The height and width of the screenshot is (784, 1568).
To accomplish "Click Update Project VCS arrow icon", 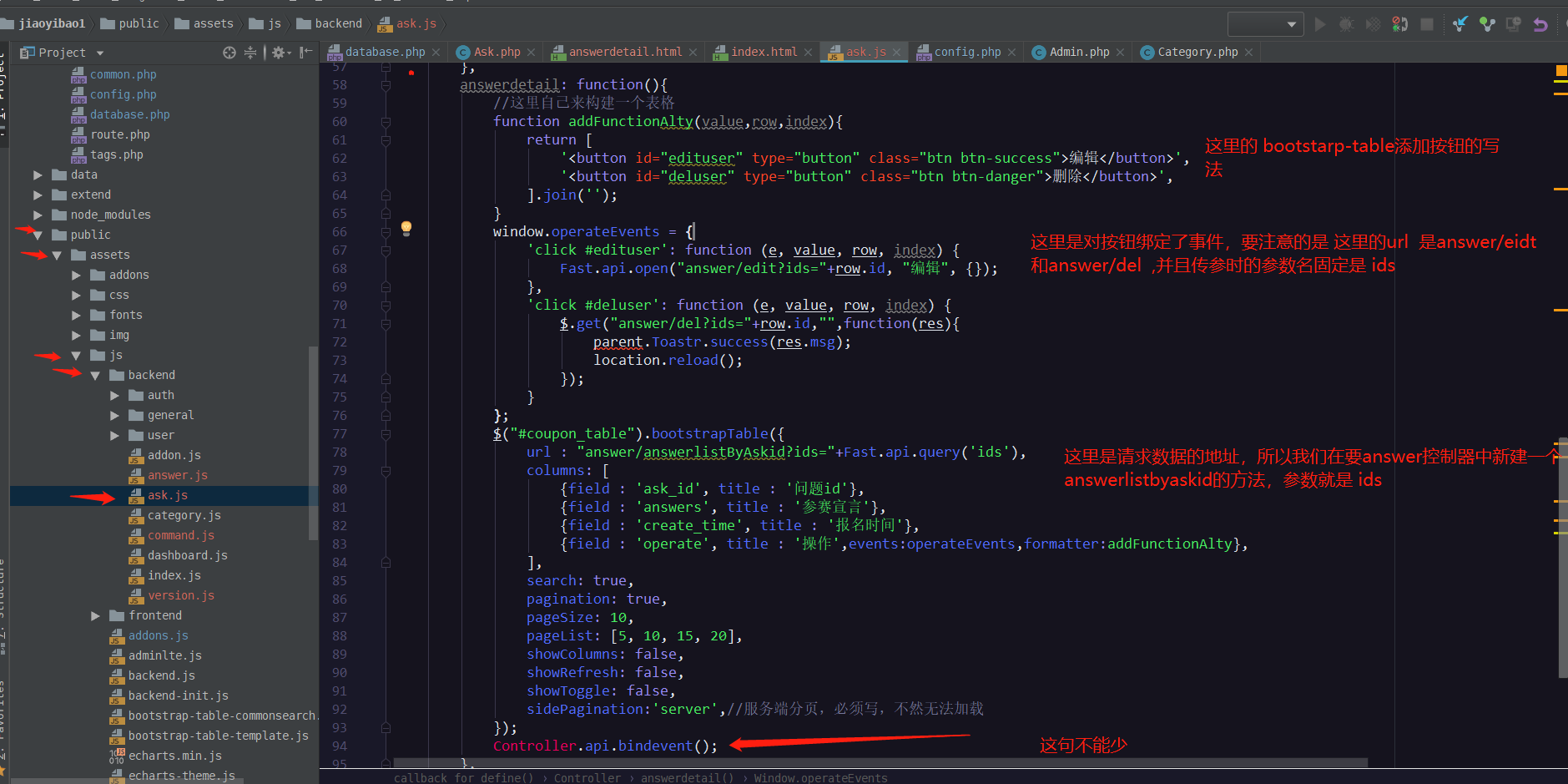I will pos(1460,24).
